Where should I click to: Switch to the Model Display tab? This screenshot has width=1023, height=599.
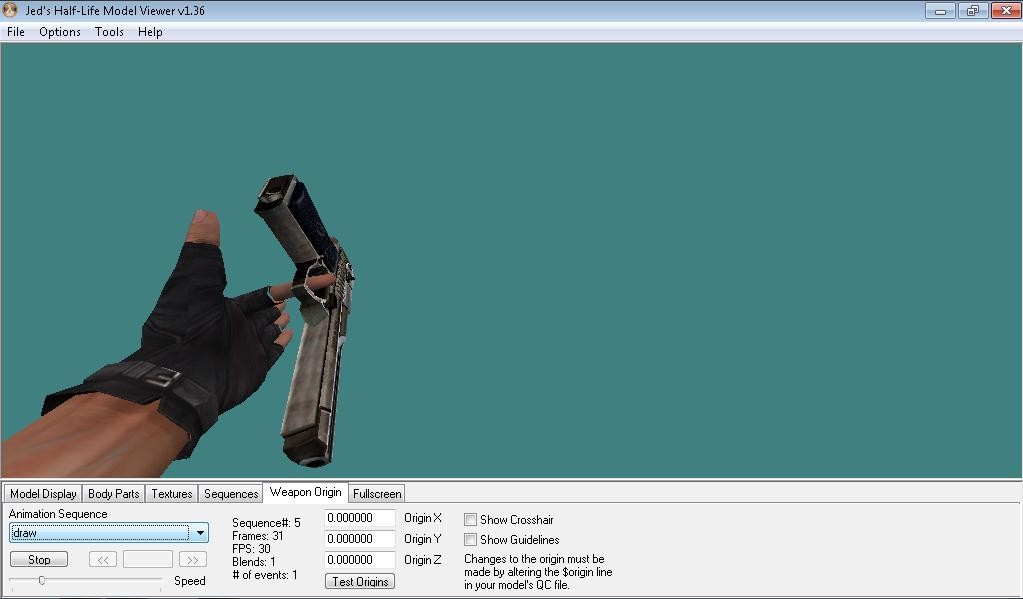tap(42, 493)
